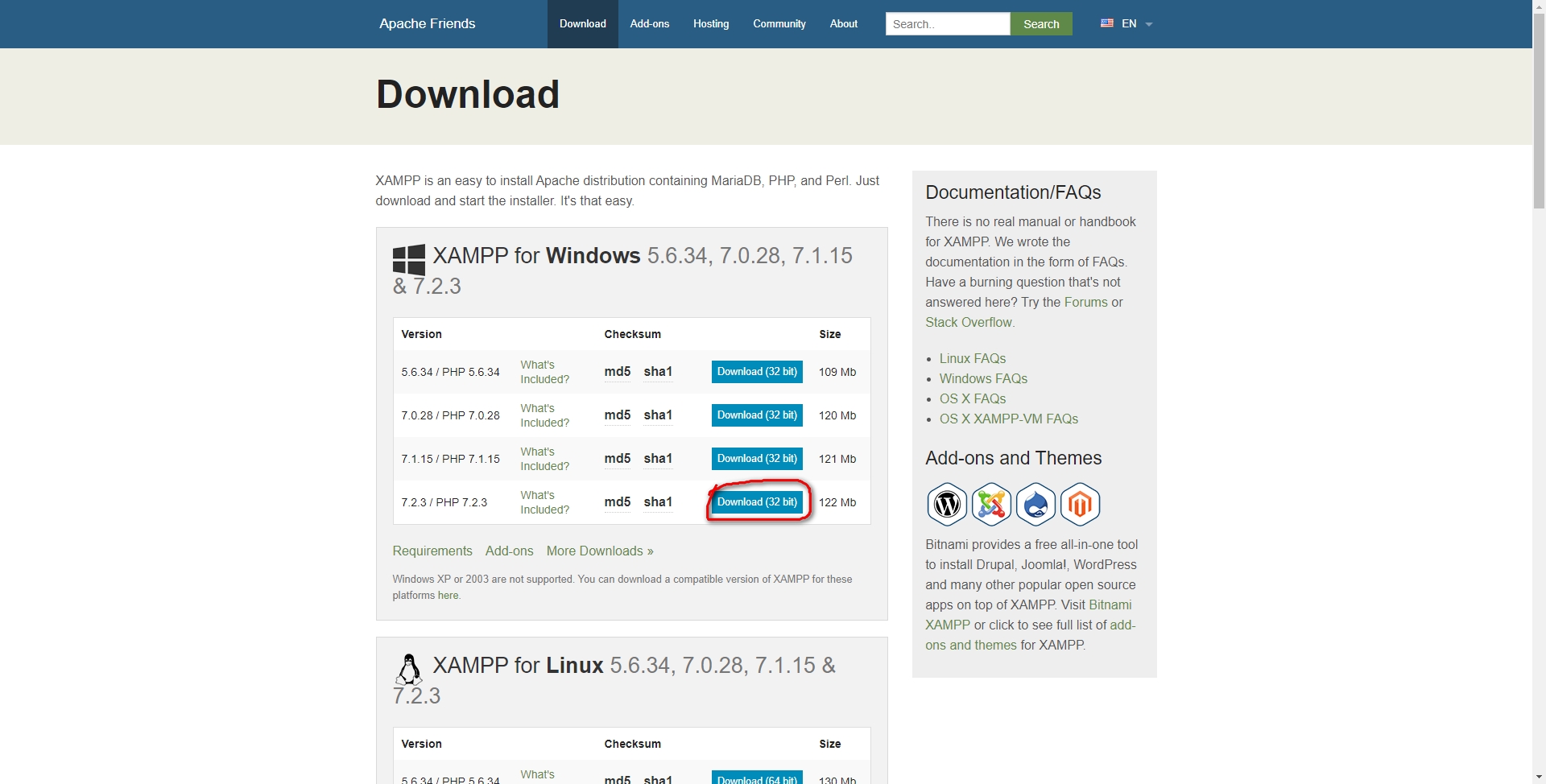The width and height of the screenshot is (1546, 784).
Task: Show md5 checksum for Windows 7.0.28
Action: point(618,415)
